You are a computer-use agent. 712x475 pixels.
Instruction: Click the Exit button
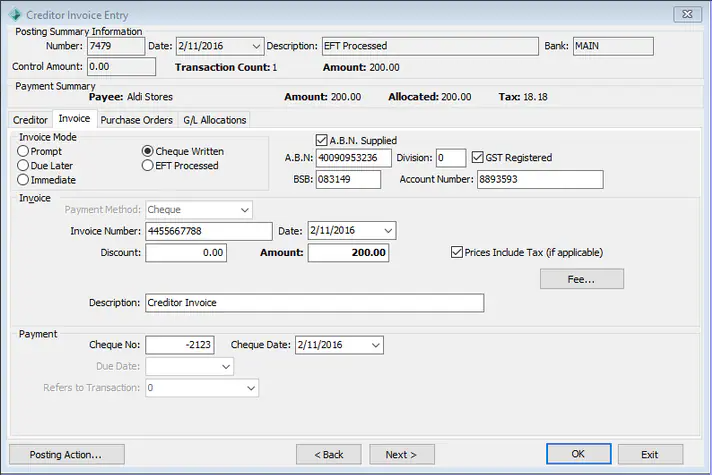(x=650, y=454)
